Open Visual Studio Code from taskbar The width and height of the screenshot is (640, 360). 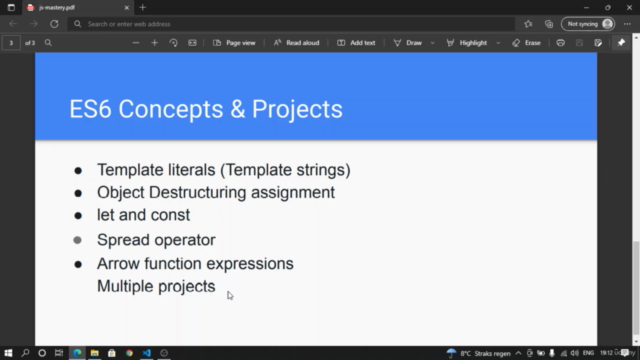[x=147, y=353]
